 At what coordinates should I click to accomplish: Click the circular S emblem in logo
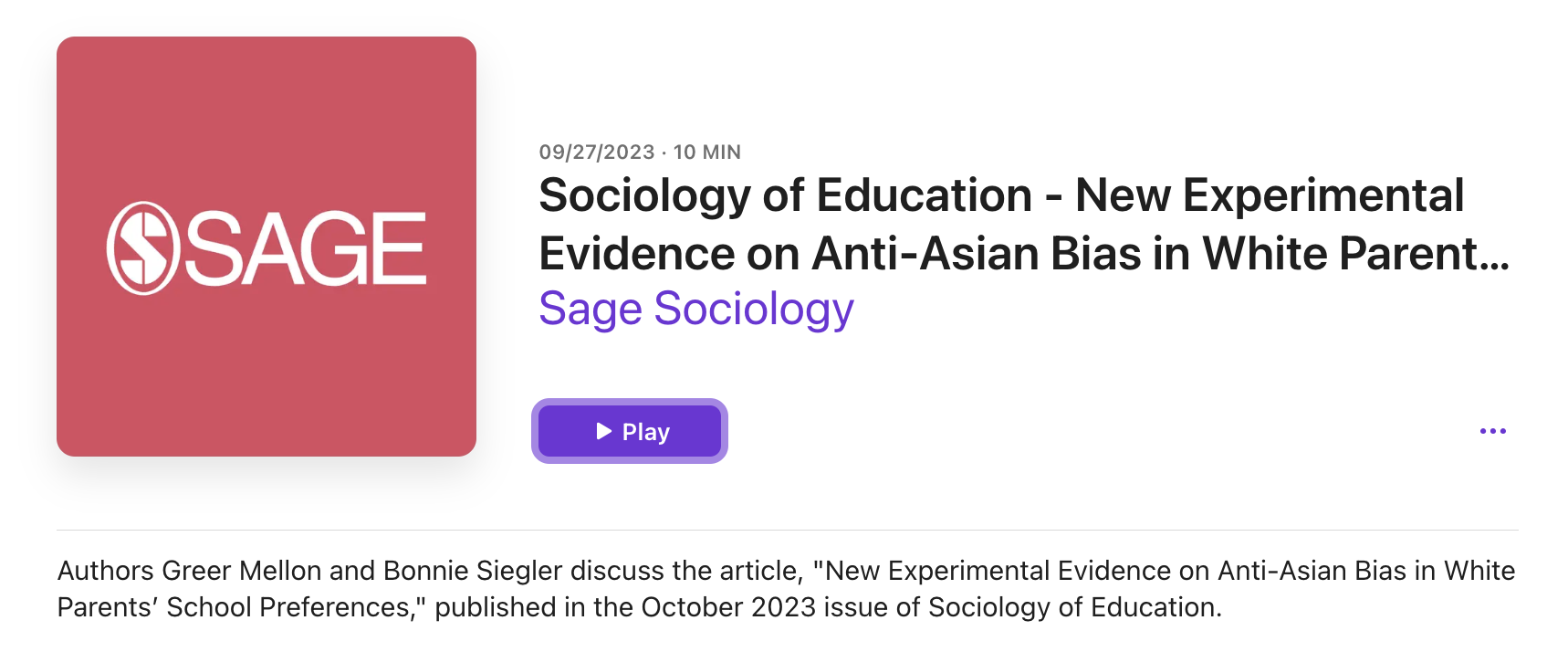coord(141,248)
